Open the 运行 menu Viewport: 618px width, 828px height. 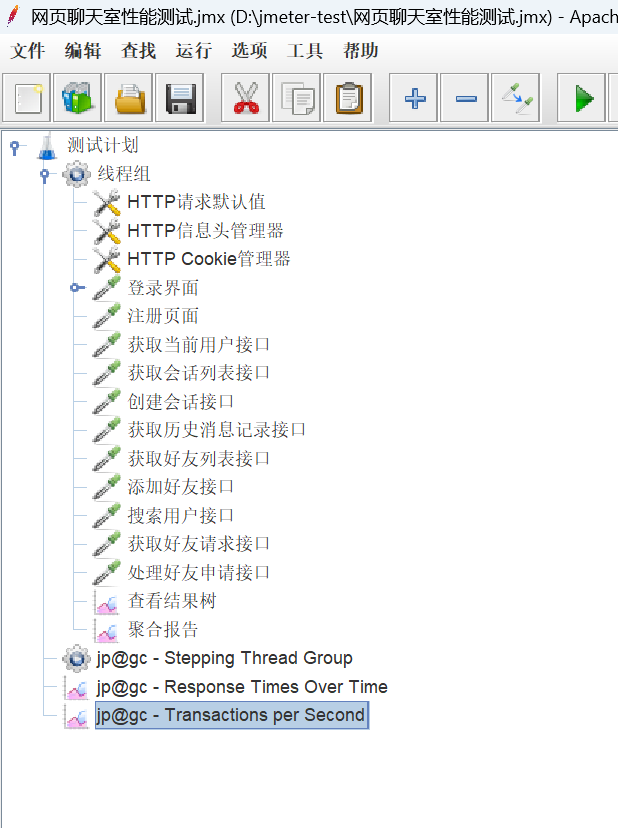pos(194,51)
